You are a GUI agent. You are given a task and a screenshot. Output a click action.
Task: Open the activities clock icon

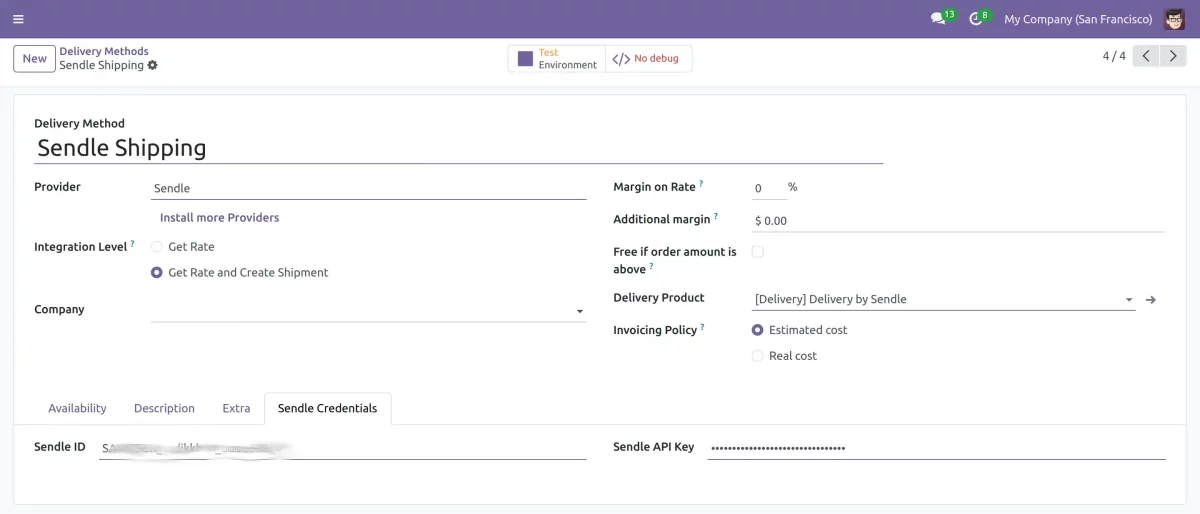(x=976, y=19)
